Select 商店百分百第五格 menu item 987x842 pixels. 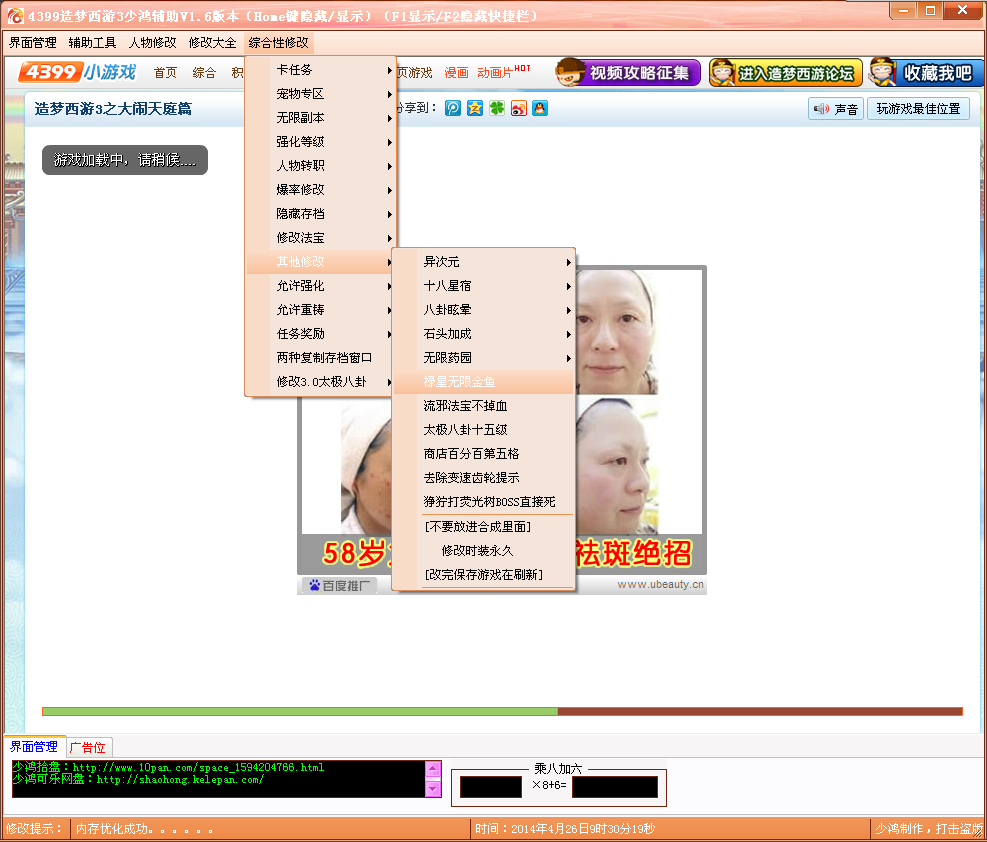[x=483, y=454]
